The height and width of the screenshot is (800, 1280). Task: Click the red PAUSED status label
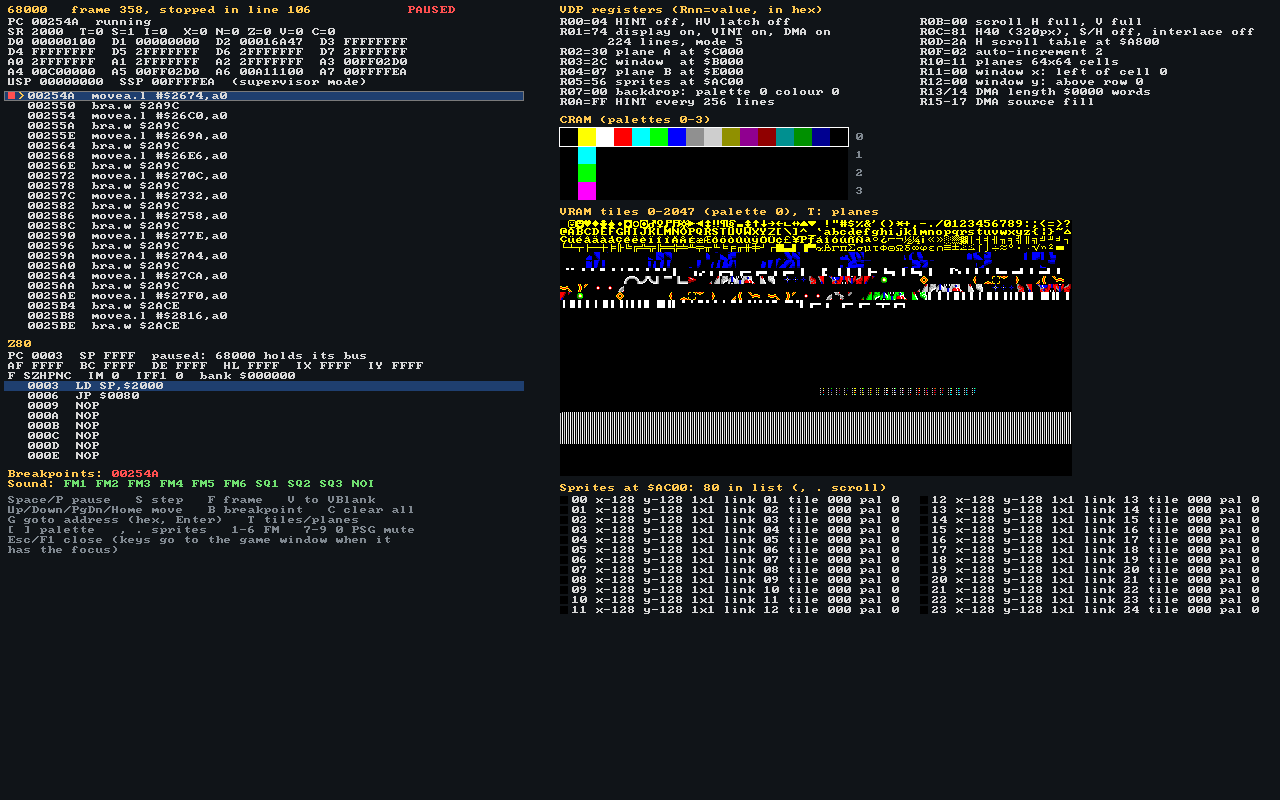click(x=431, y=10)
